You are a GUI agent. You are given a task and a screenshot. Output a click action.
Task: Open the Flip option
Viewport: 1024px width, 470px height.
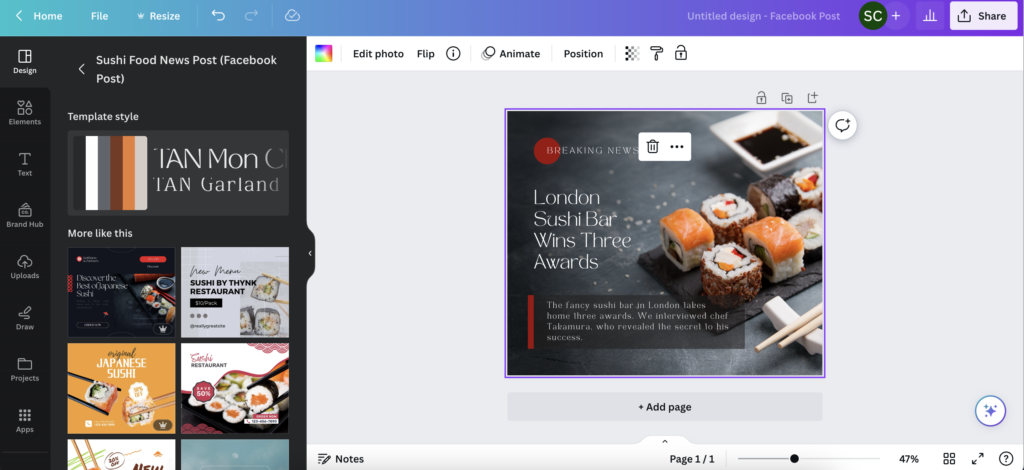[x=426, y=54]
